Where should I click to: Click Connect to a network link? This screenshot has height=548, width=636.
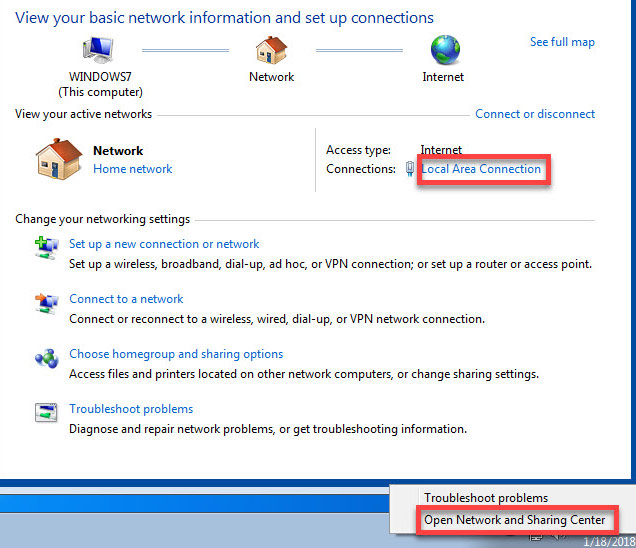pyautogui.click(x=126, y=299)
